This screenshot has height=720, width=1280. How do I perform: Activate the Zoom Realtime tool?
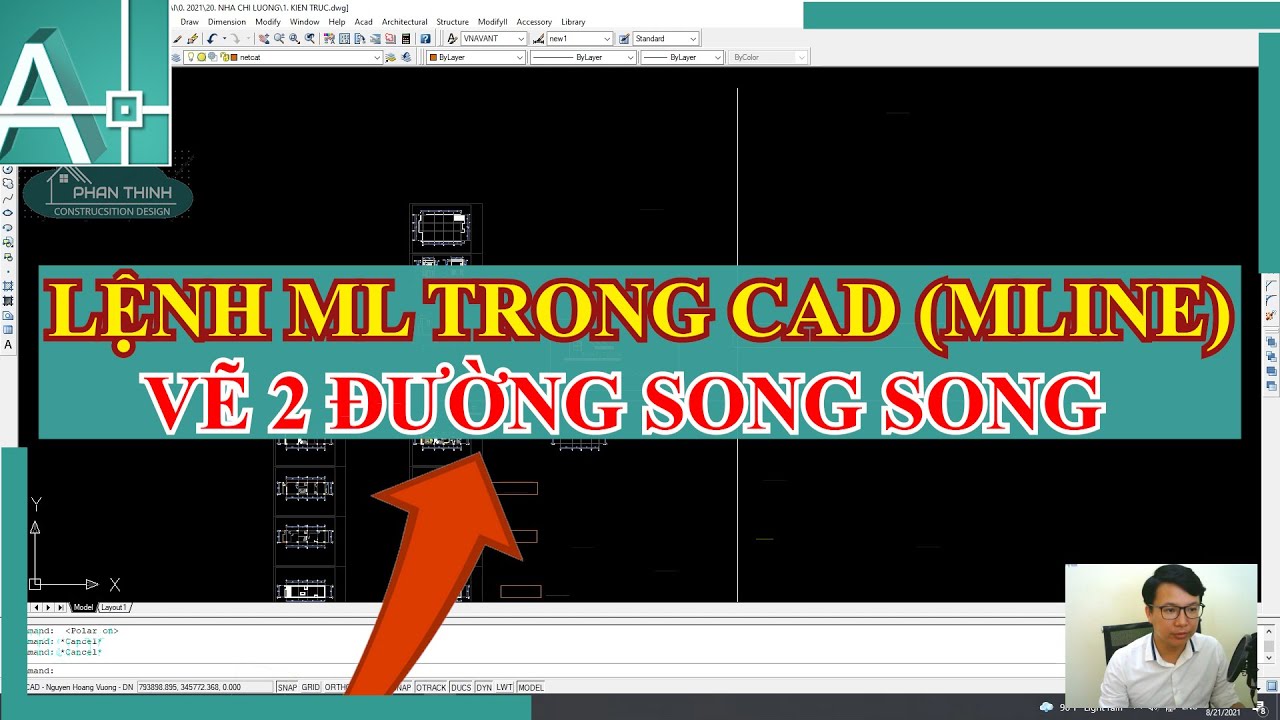pos(279,39)
